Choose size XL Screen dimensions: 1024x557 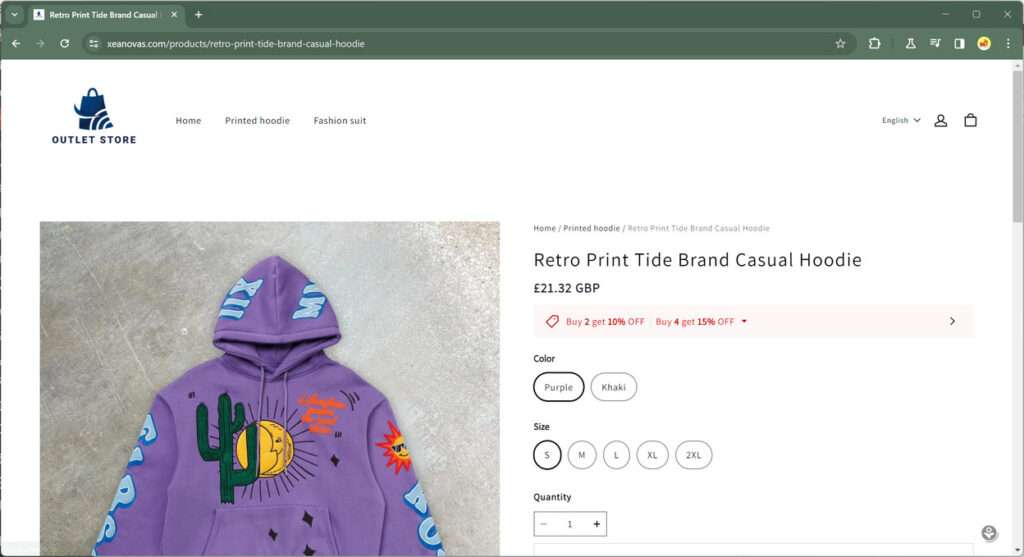[x=652, y=455]
